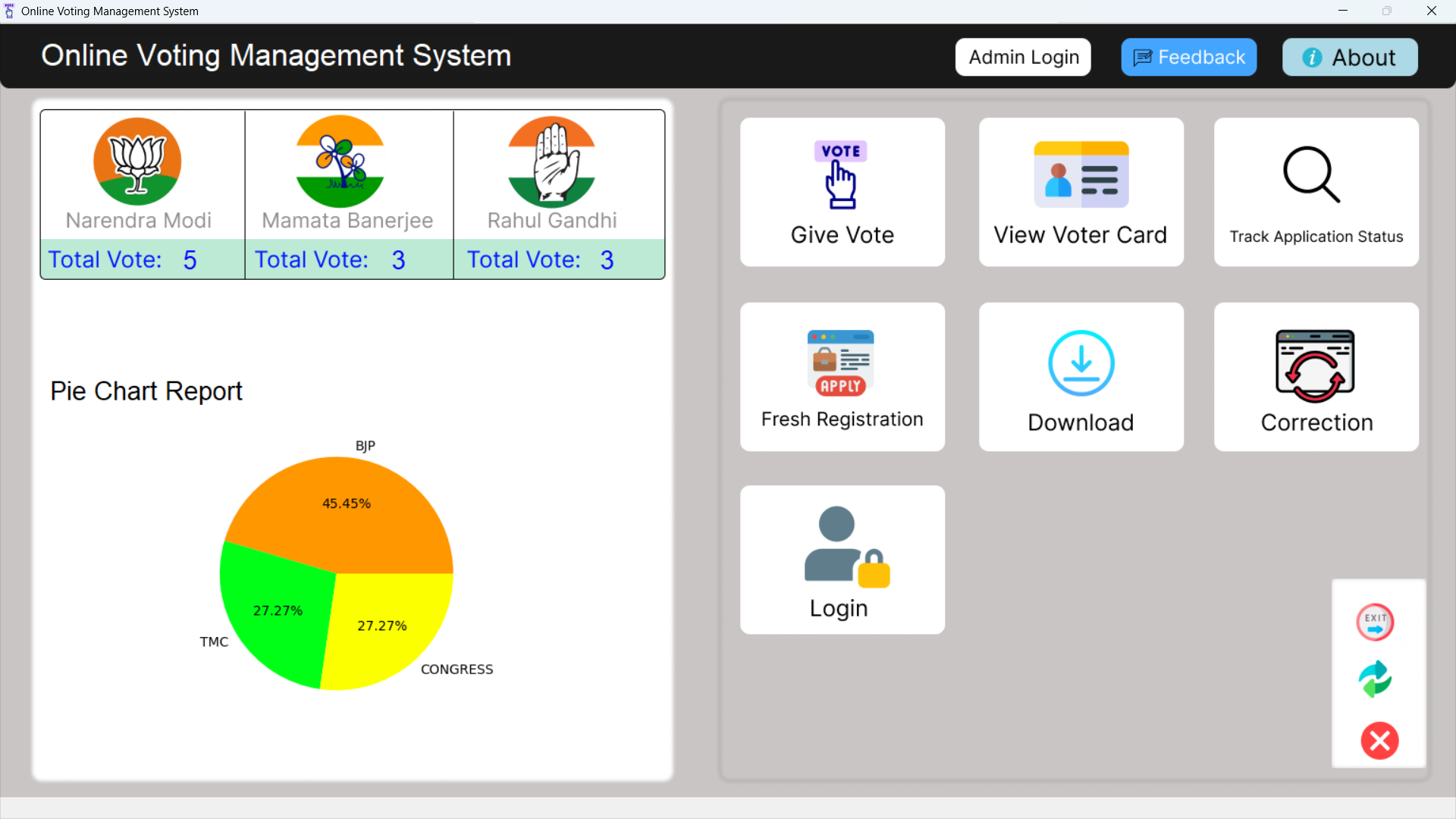The width and height of the screenshot is (1456, 819).
Task: Select the Download arrow icon
Action: pos(1081,362)
